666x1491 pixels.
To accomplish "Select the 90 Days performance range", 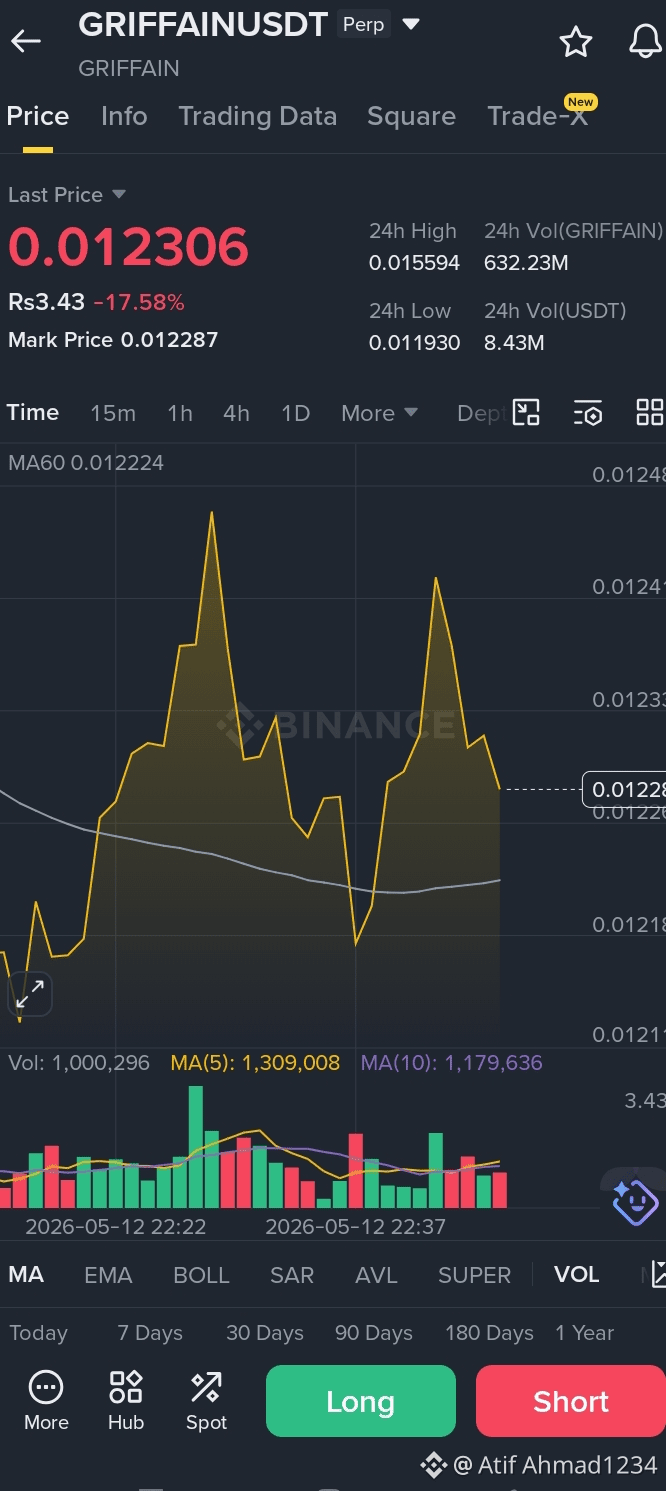I will pos(374,1333).
